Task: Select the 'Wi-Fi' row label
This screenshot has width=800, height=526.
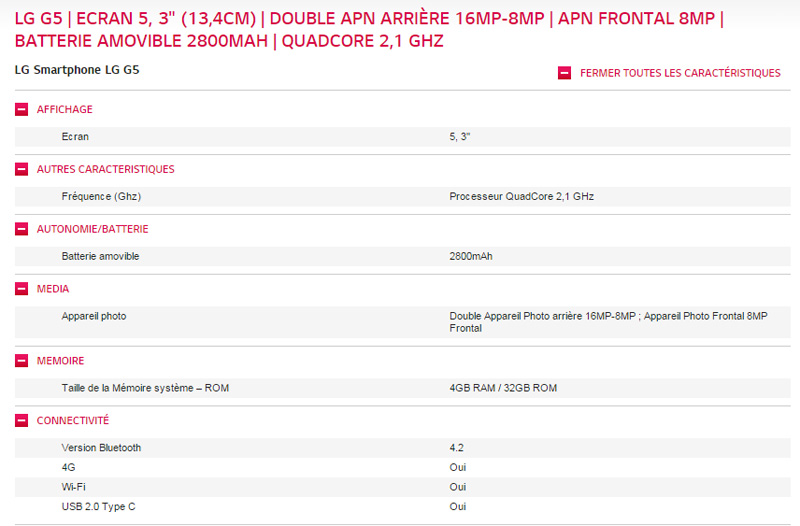Action: [73, 487]
